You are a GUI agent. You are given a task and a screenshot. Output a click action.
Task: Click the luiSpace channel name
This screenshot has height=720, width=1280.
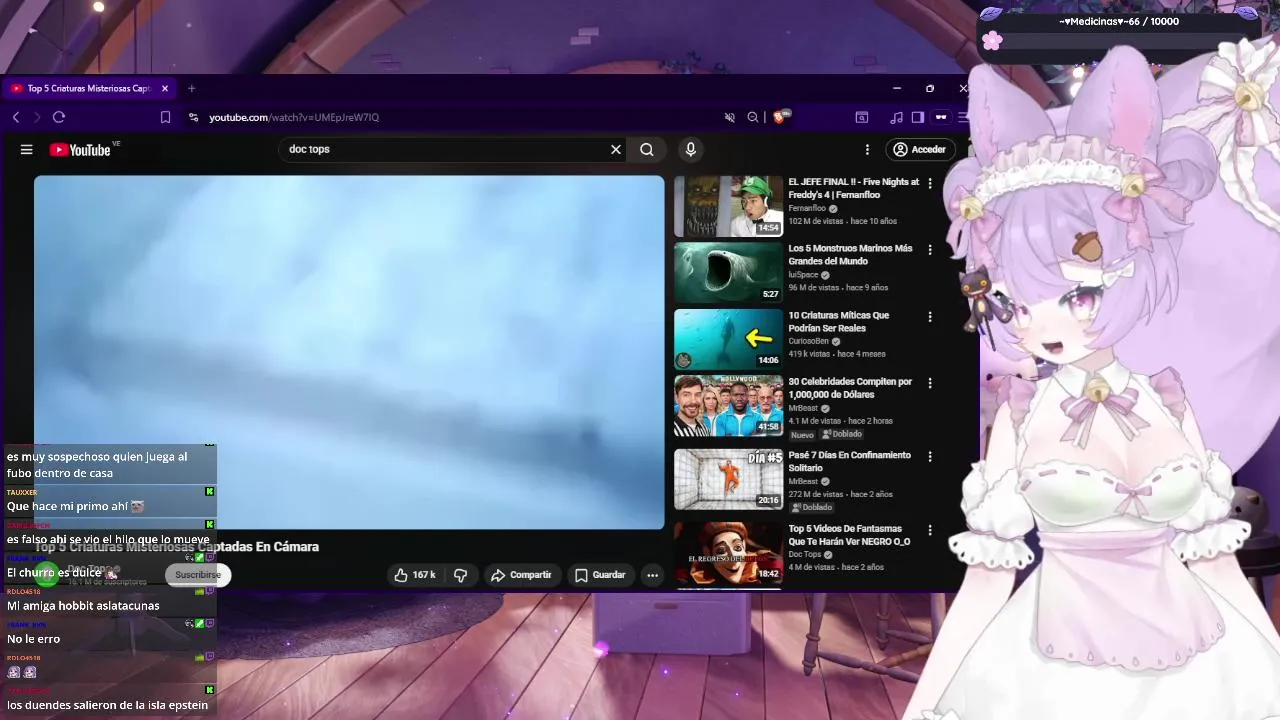803,274
